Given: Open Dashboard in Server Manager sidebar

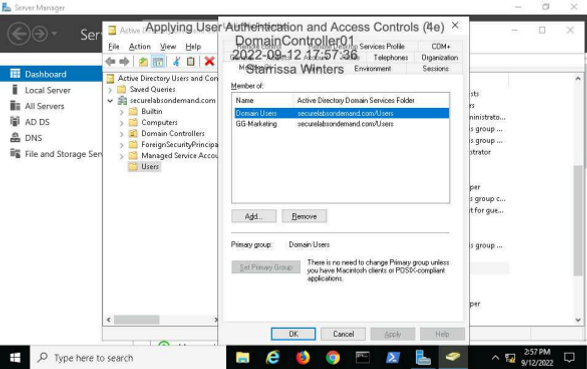Looking at the screenshot, I should [51, 74].
